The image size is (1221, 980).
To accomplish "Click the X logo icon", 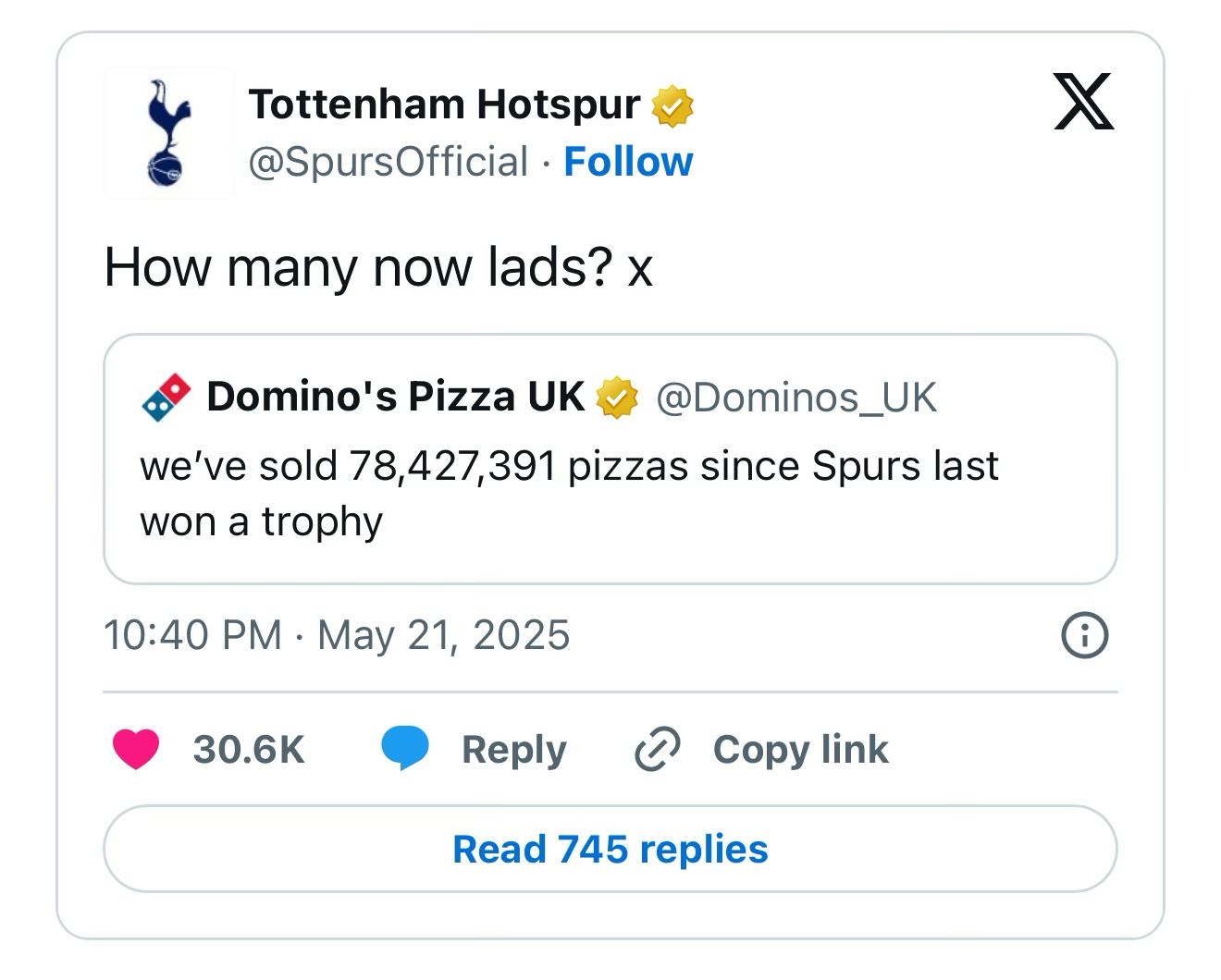I will coord(1083,101).
